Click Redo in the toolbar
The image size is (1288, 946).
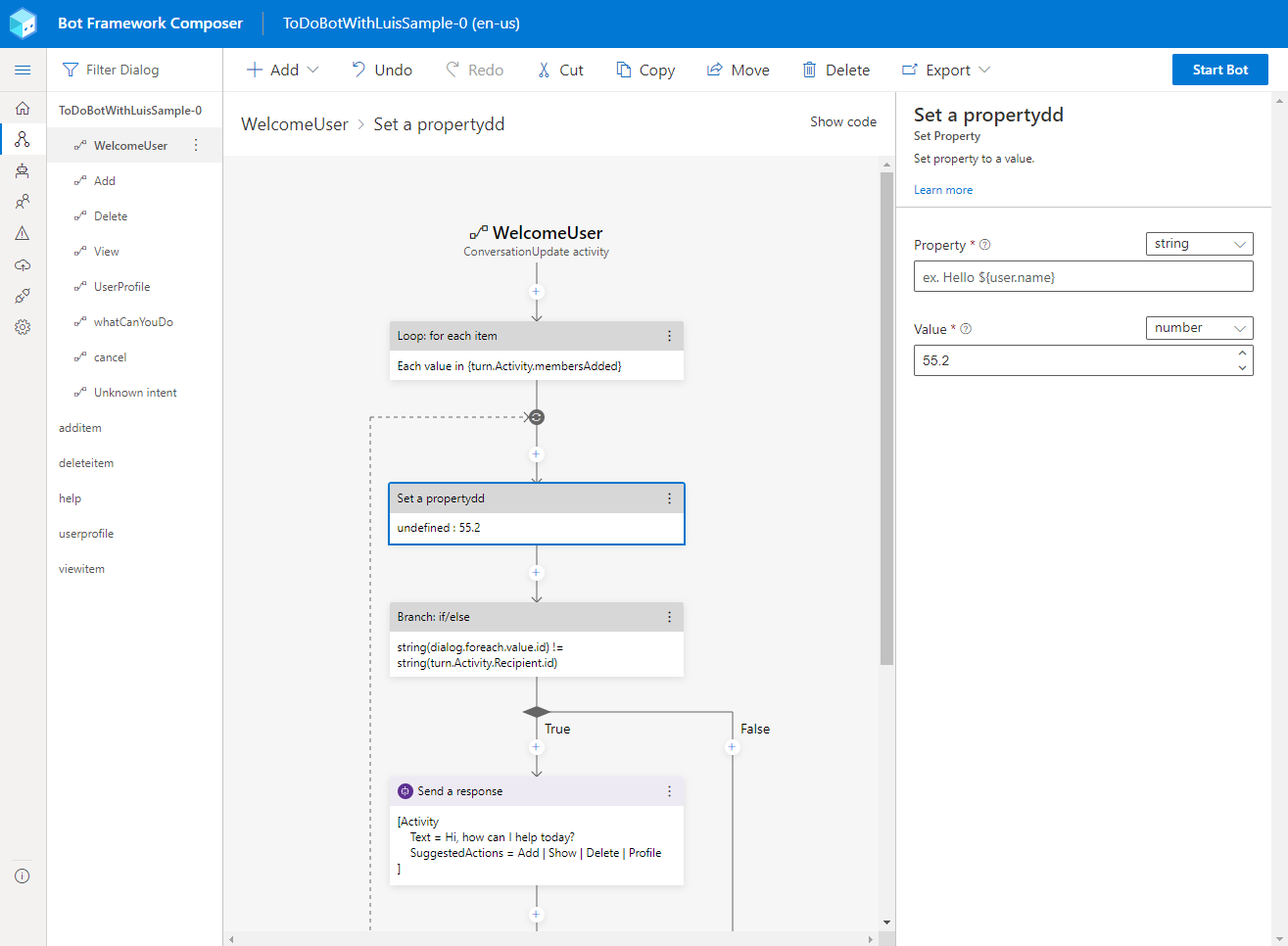coord(475,70)
